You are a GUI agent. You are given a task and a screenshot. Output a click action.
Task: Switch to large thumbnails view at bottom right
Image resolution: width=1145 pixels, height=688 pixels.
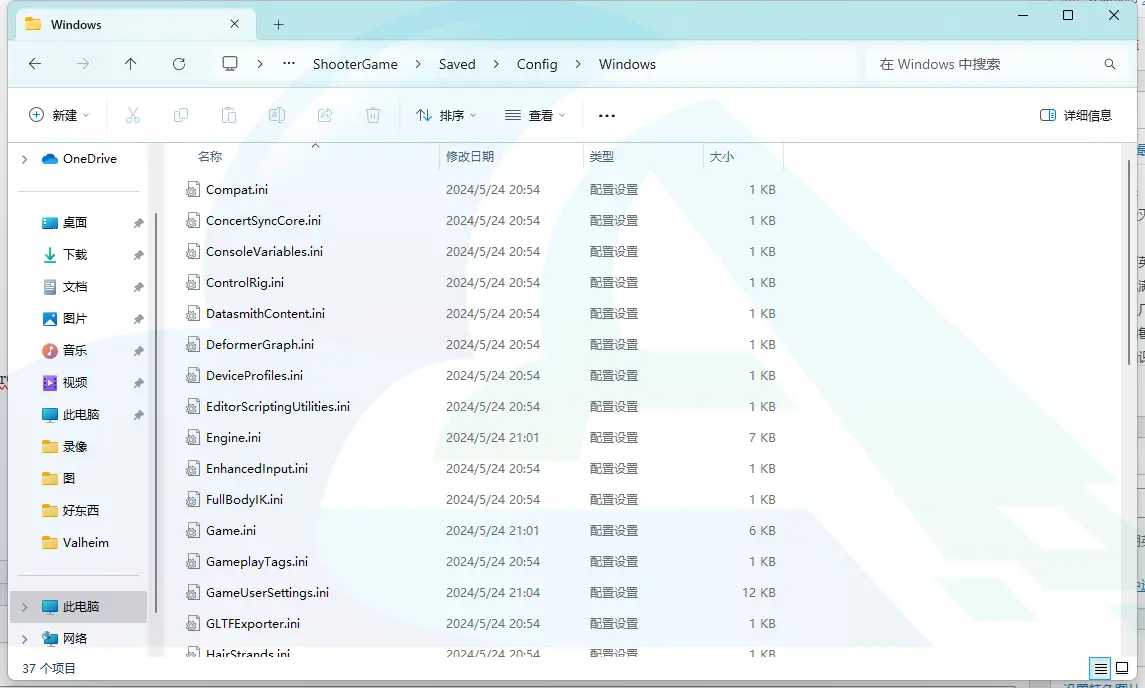click(1122, 668)
